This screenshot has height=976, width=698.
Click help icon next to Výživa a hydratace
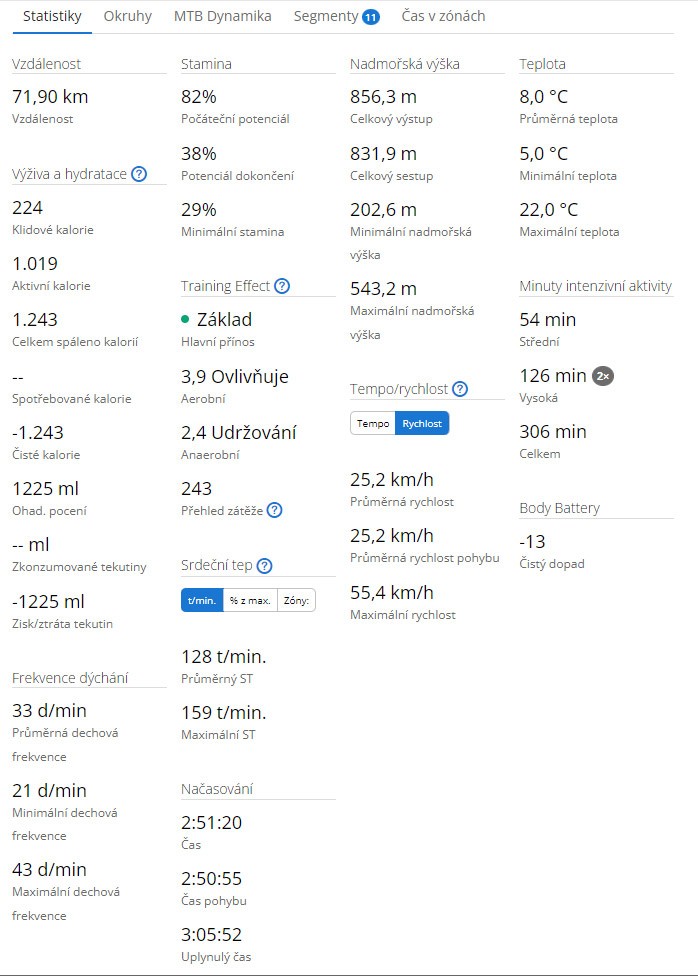click(x=139, y=174)
